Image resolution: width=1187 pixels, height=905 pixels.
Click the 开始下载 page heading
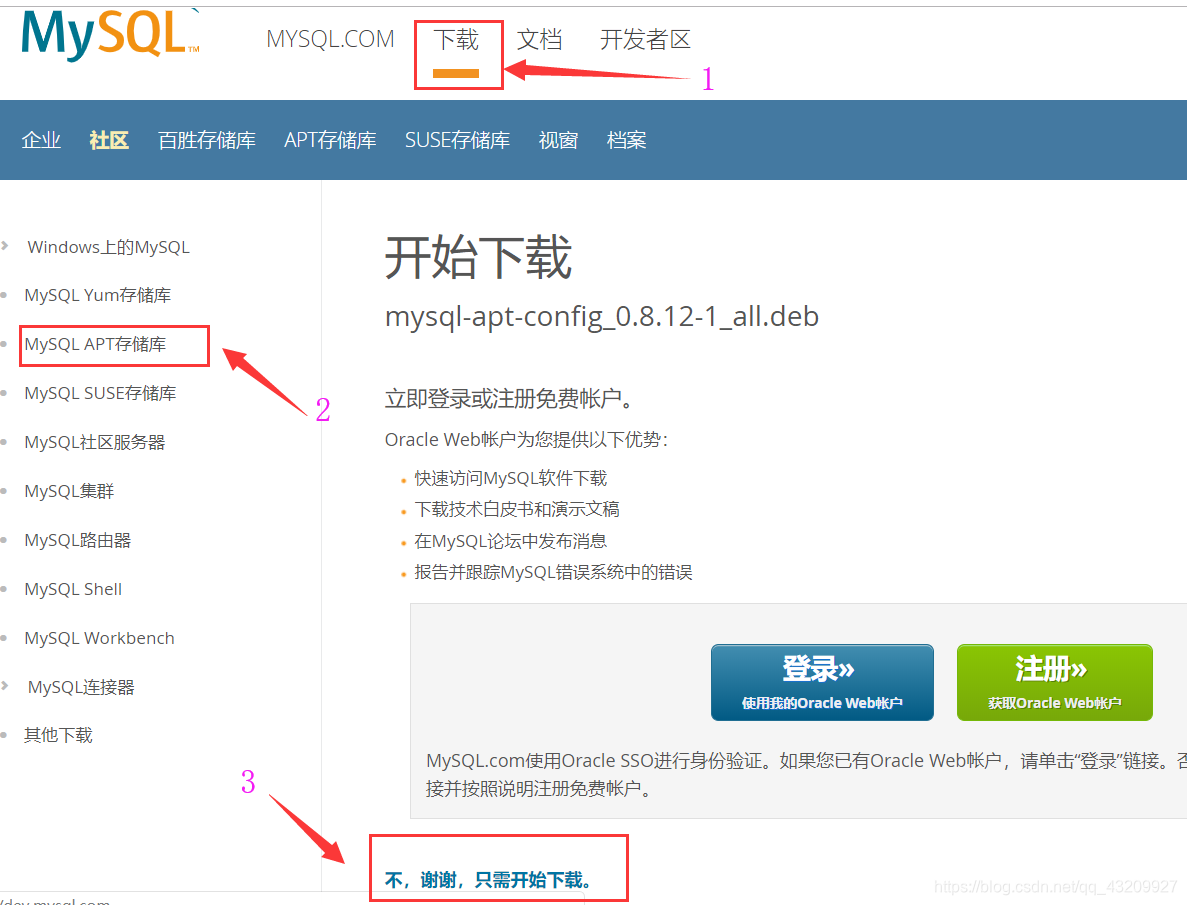coord(478,257)
